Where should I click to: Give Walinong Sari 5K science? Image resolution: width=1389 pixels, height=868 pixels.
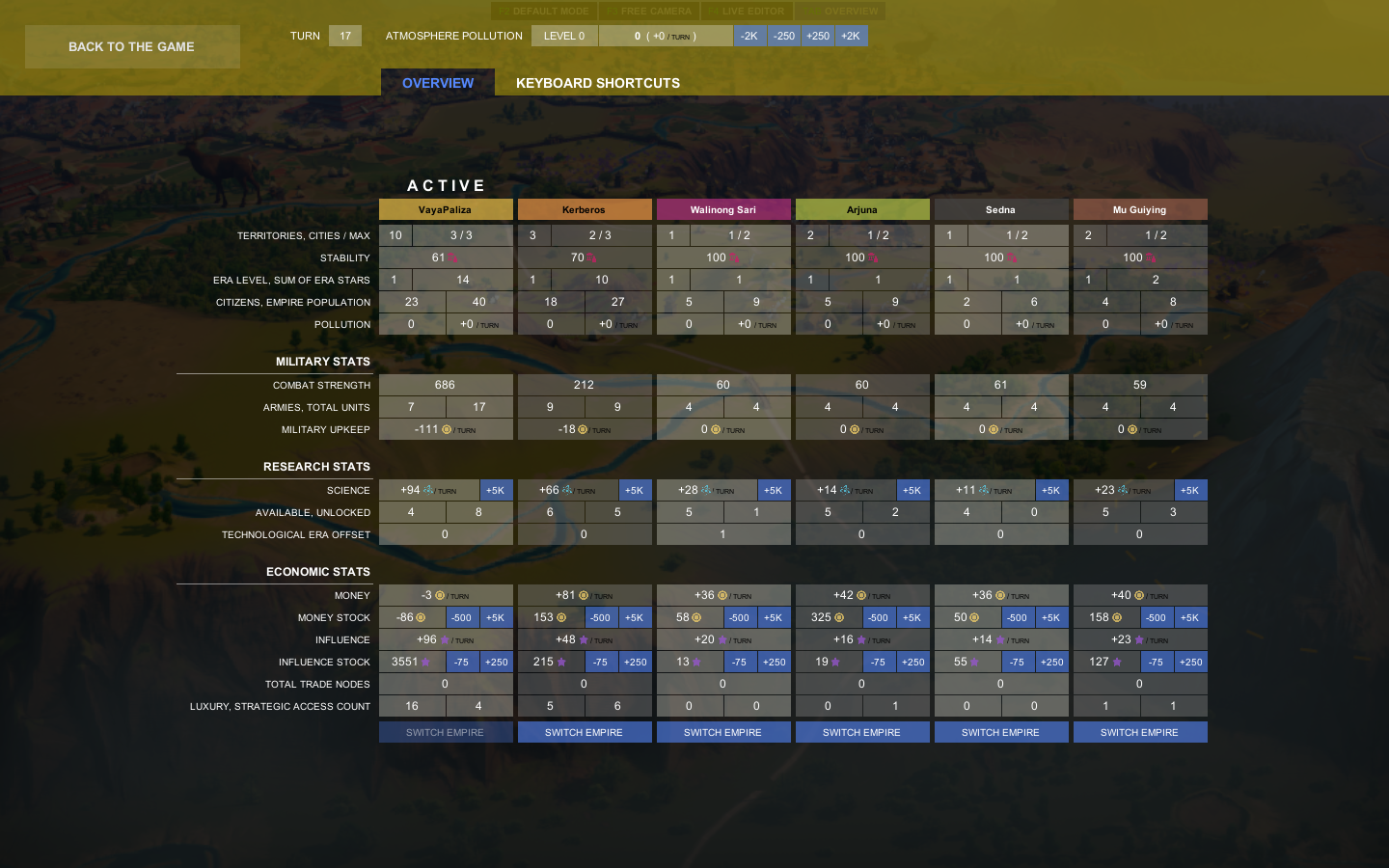click(x=774, y=490)
